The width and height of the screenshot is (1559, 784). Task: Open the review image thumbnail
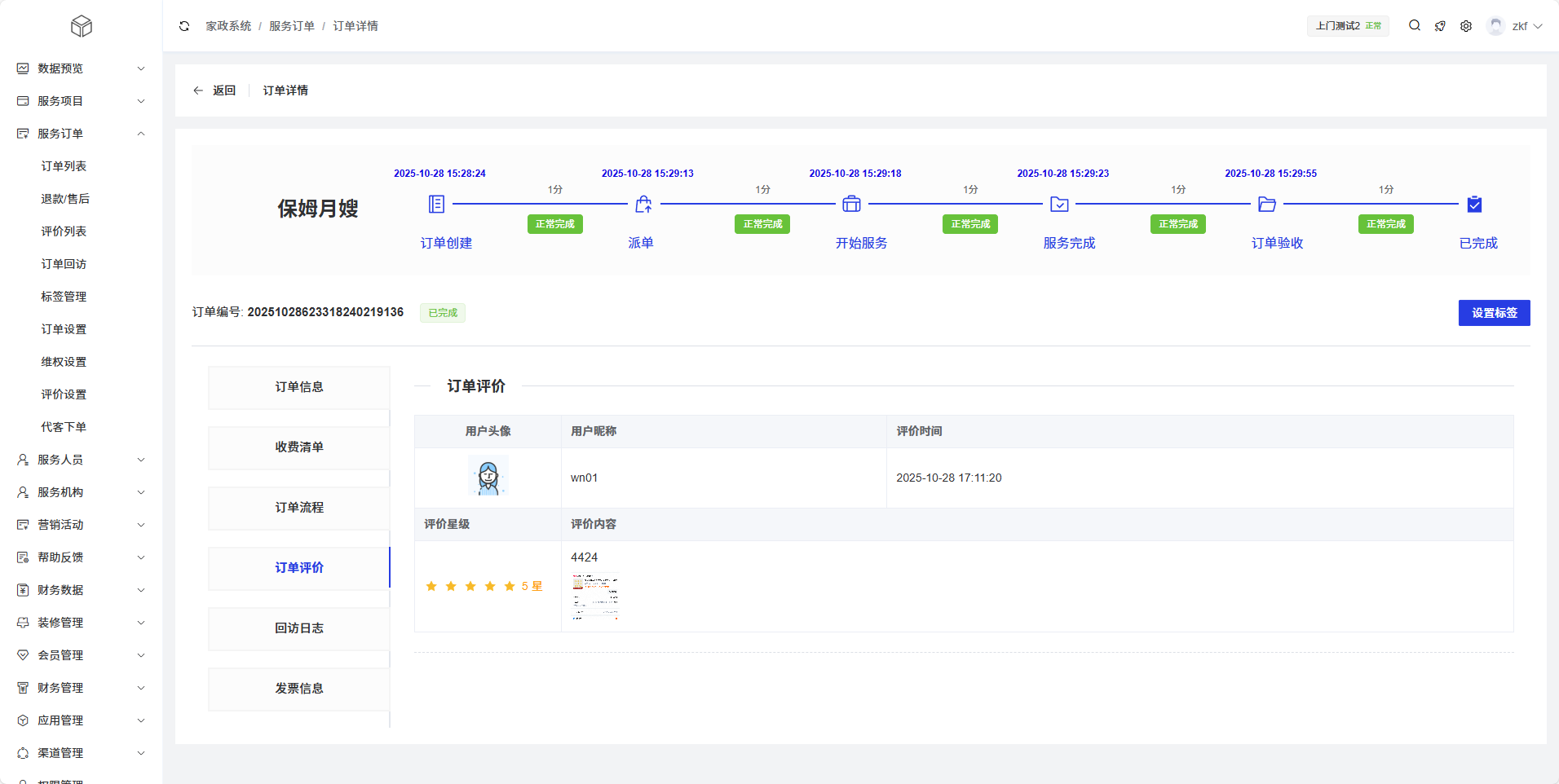[595, 597]
